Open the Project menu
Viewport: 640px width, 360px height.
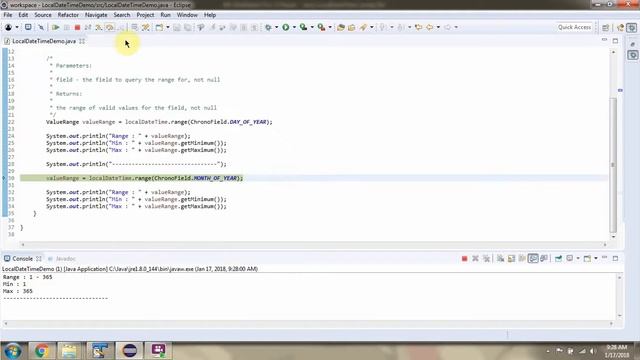coord(145,15)
